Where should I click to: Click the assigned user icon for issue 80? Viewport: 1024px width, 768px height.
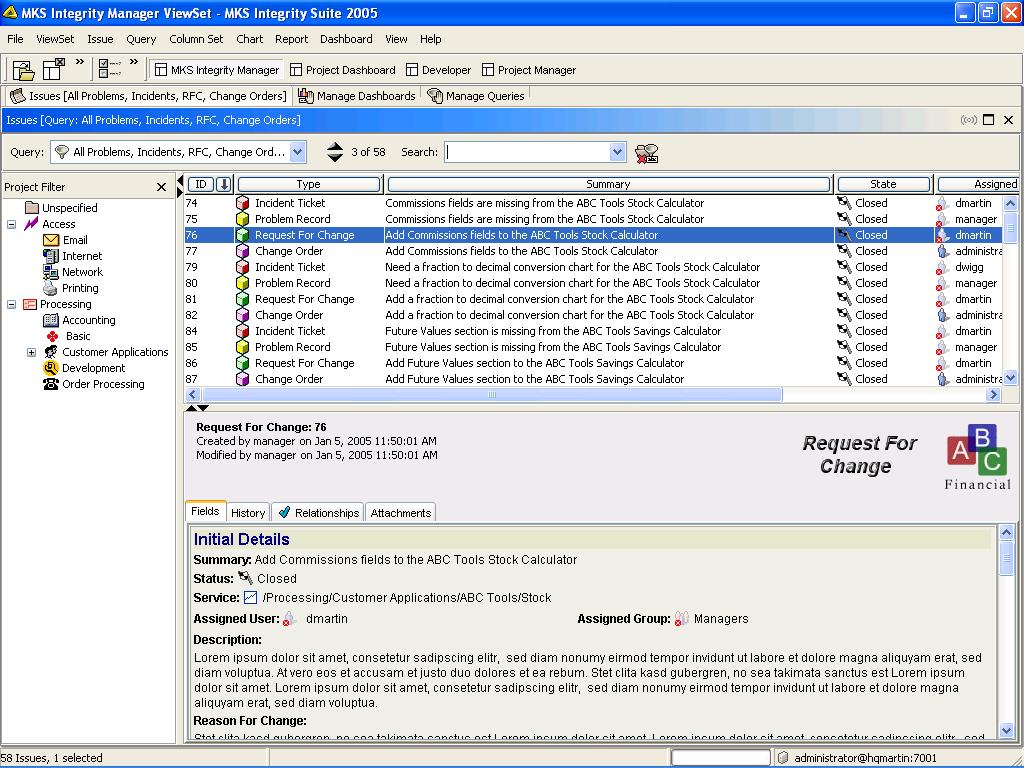pyautogui.click(x=942, y=283)
